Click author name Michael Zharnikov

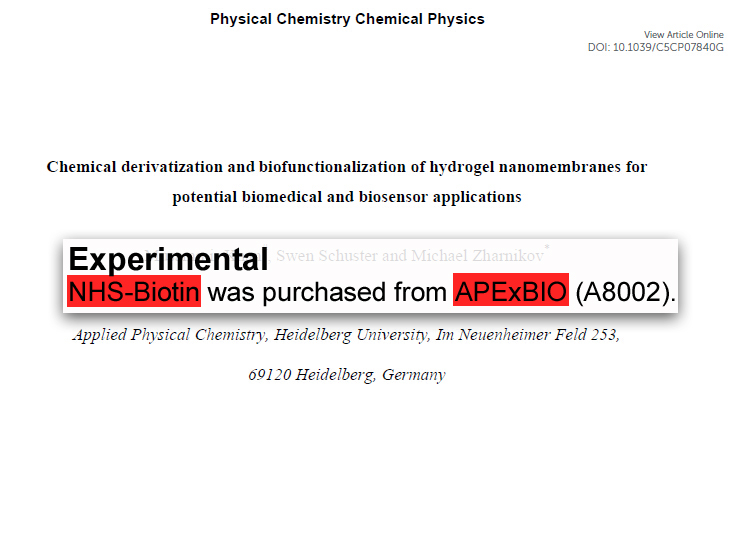pyautogui.click(x=477, y=255)
